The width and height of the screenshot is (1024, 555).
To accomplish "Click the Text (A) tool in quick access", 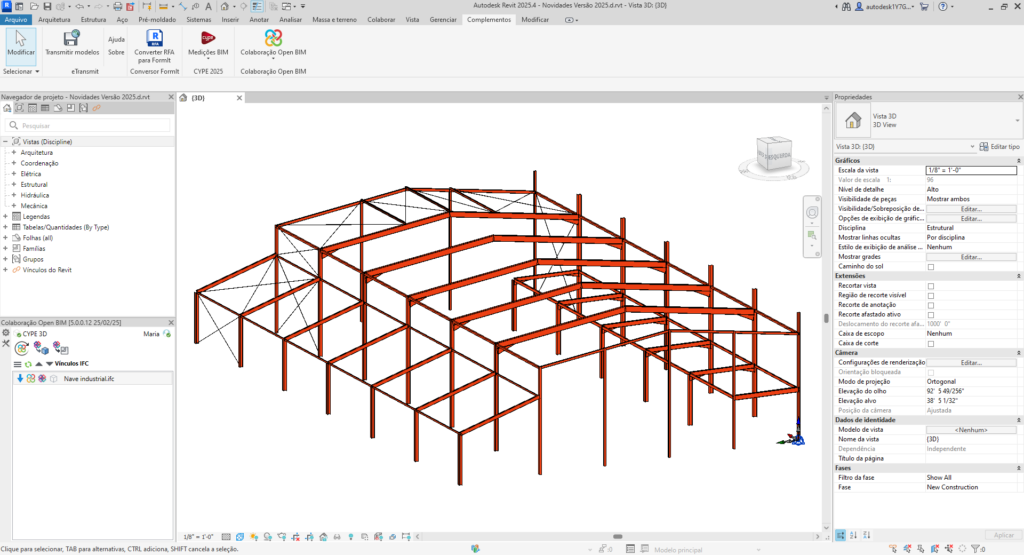I will (208, 6).
